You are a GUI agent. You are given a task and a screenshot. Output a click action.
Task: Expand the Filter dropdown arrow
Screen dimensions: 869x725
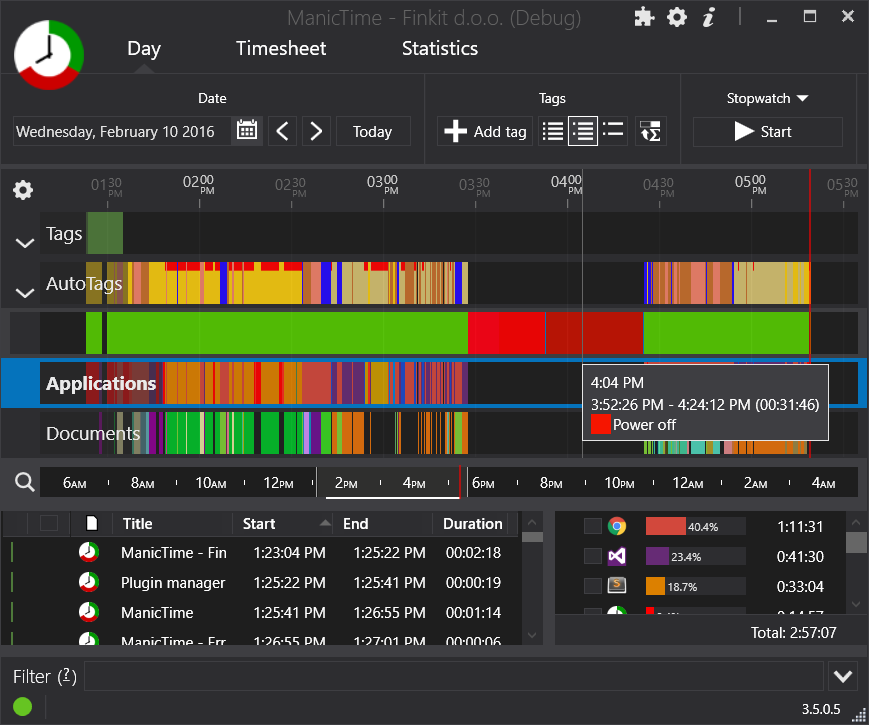pyautogui.click(x=843, y=676)
